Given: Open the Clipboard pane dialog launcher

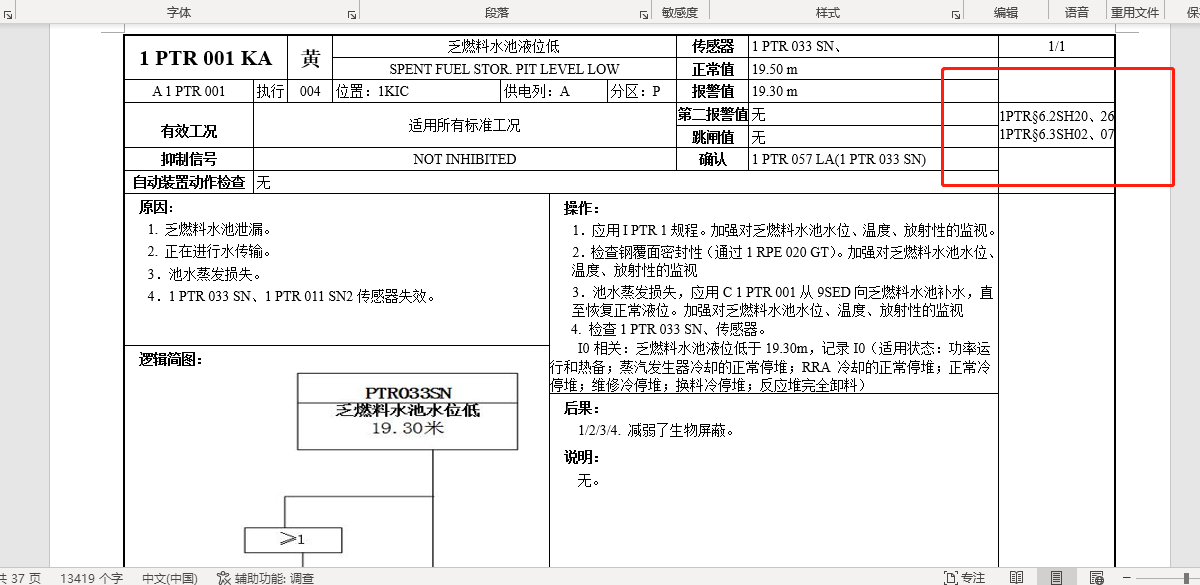Looking at the screenshot, I should [x=8, y=14].
